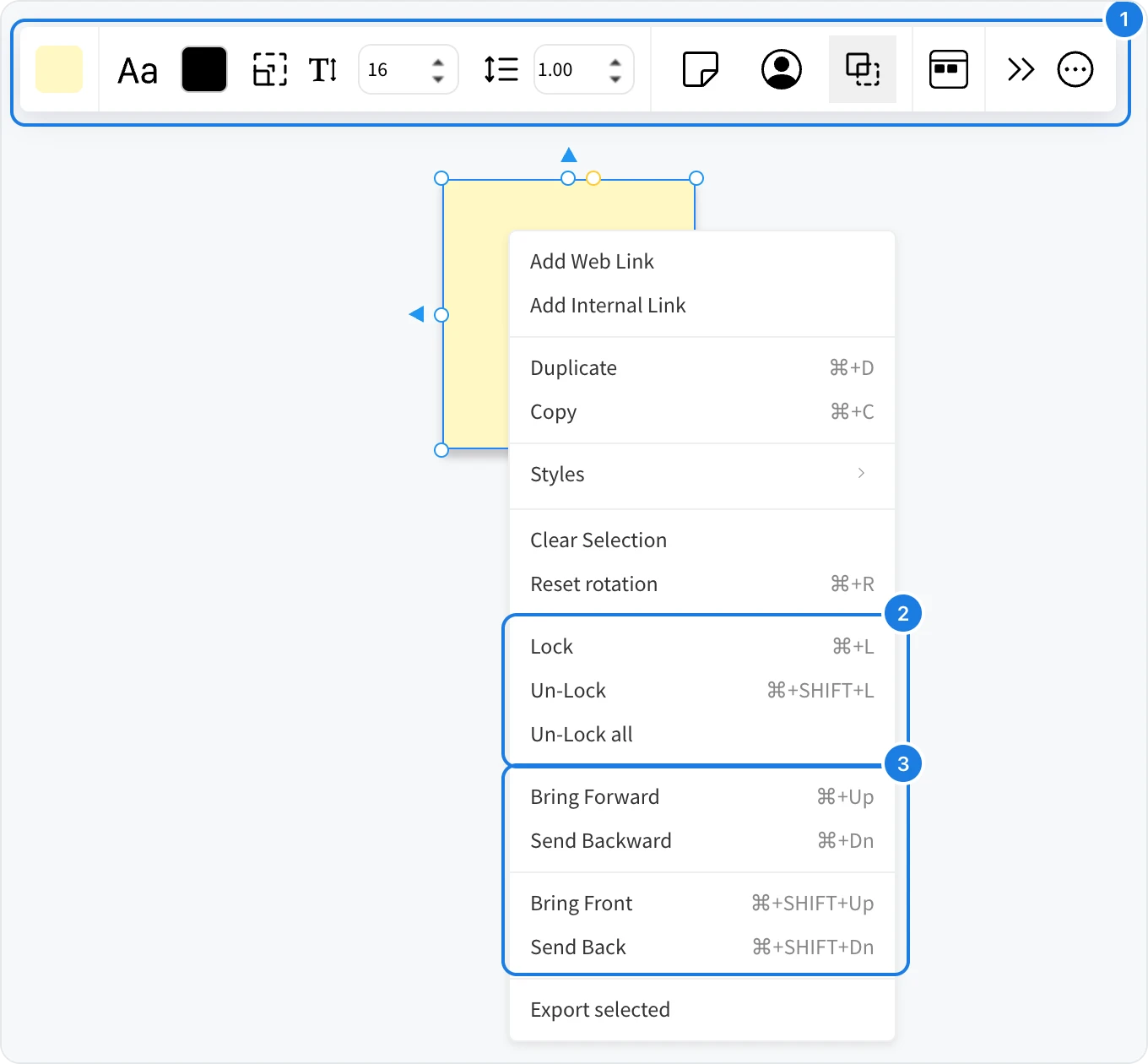Choose Clear Selection
This screenshot has height=1064, width=1148.
point(702,540)
